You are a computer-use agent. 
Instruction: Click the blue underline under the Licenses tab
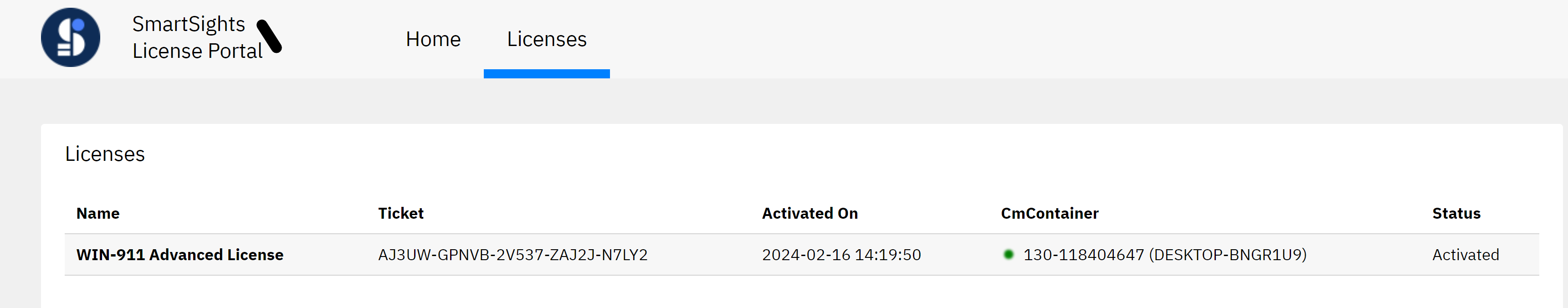coord(546,74)
